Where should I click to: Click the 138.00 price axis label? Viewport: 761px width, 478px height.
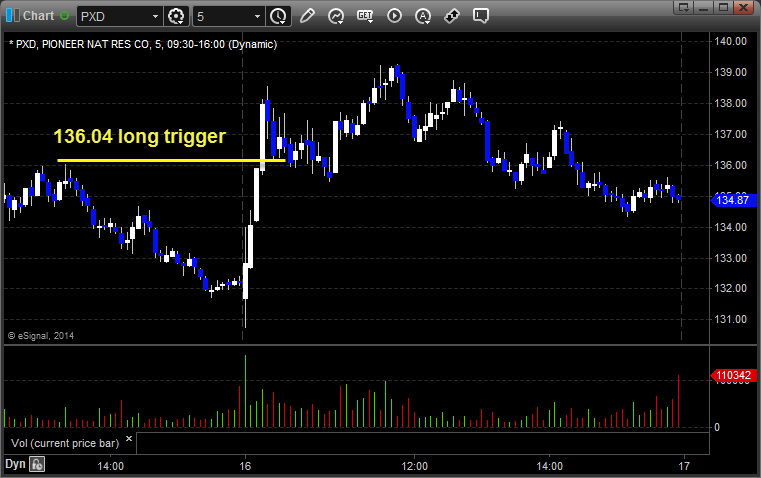[x=730, y=103]
